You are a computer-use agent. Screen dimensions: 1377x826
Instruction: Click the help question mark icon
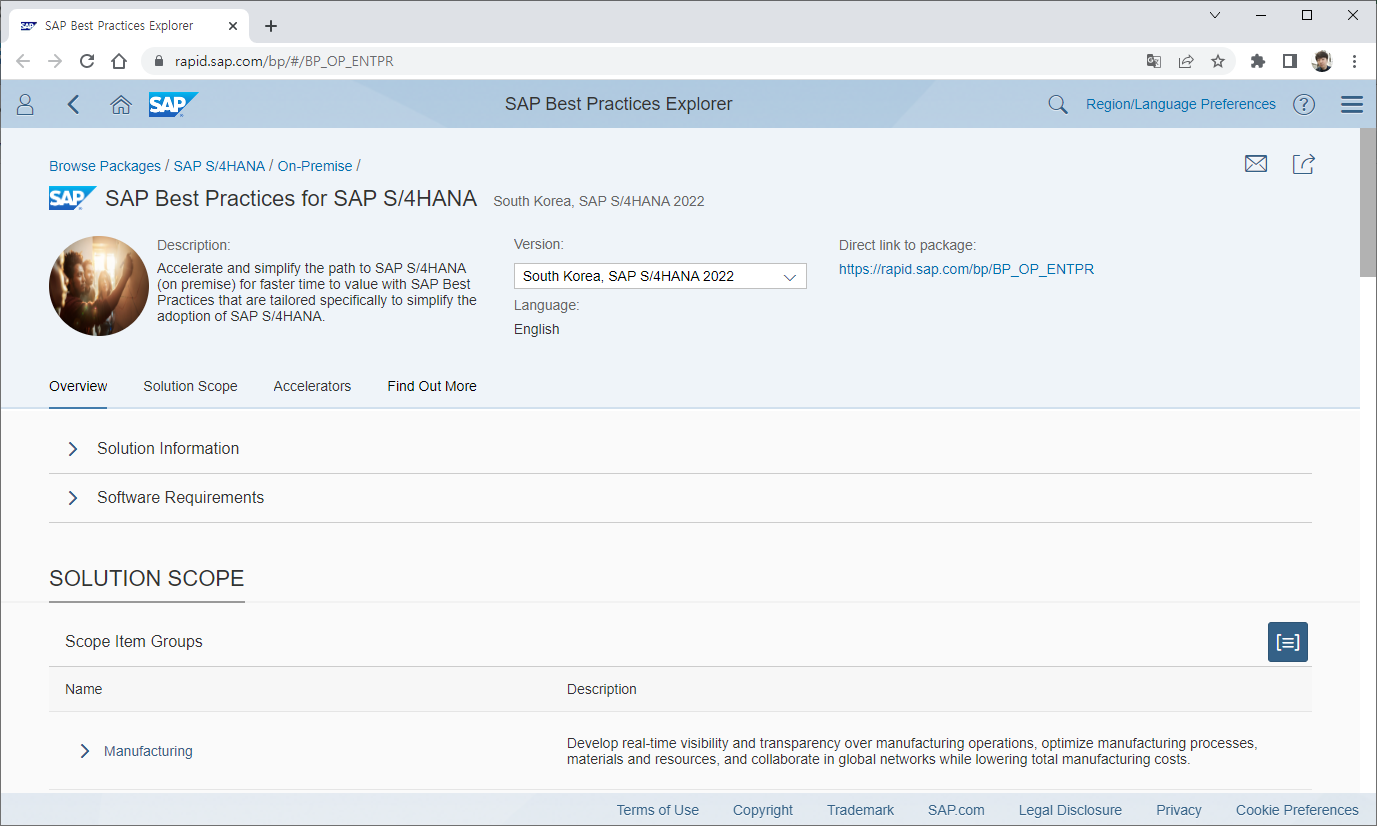pyautogui.click(x=1303, y=104)
